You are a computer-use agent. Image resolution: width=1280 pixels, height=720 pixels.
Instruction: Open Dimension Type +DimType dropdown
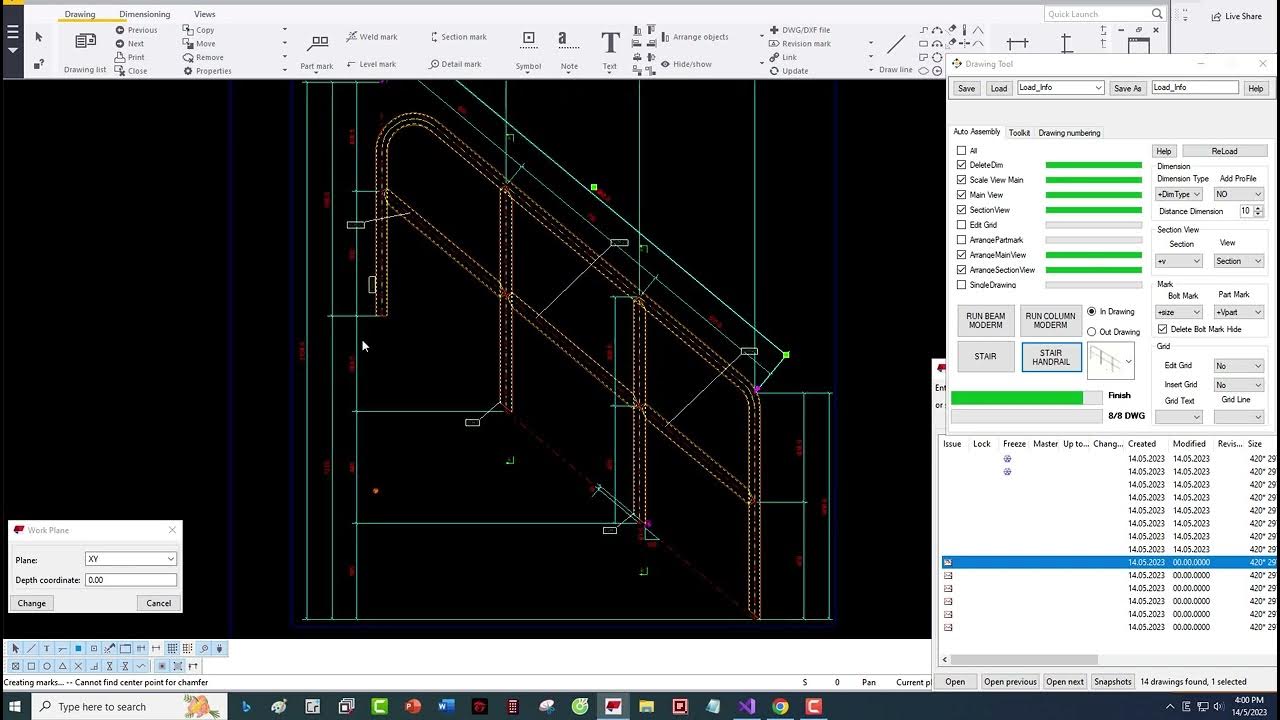[1179, 194]
